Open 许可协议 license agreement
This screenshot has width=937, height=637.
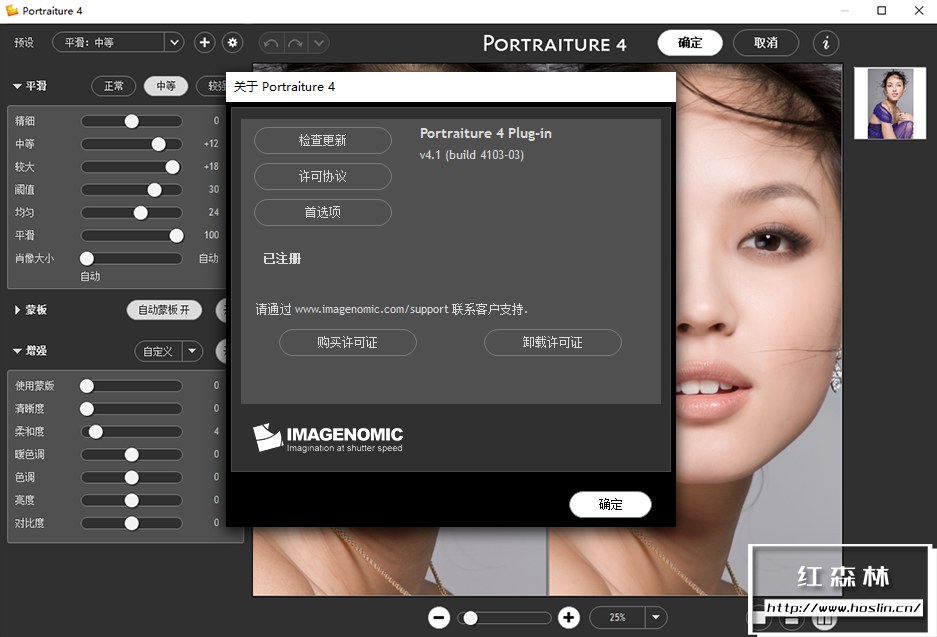click(323, 176)
